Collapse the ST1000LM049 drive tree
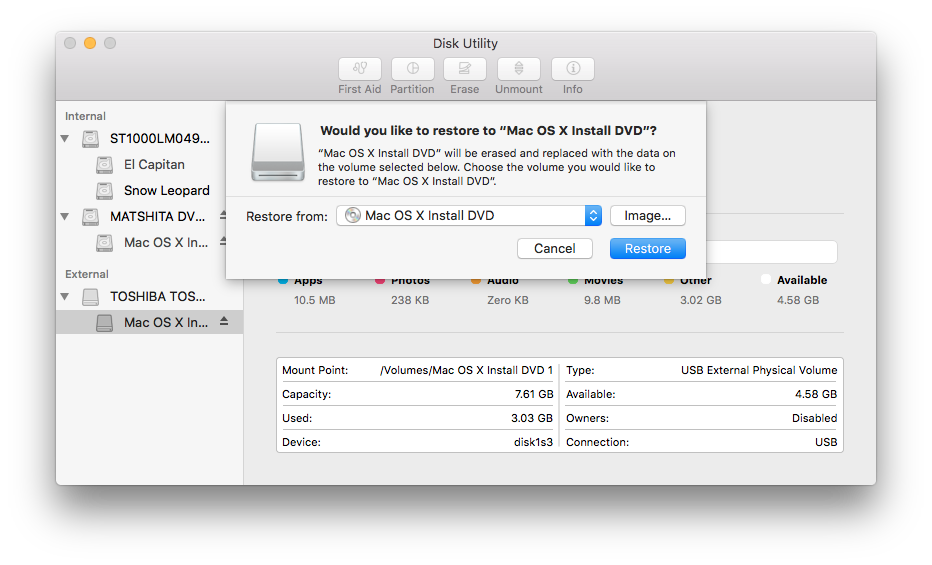Screen dimensions: 932x565 point(65,138)
